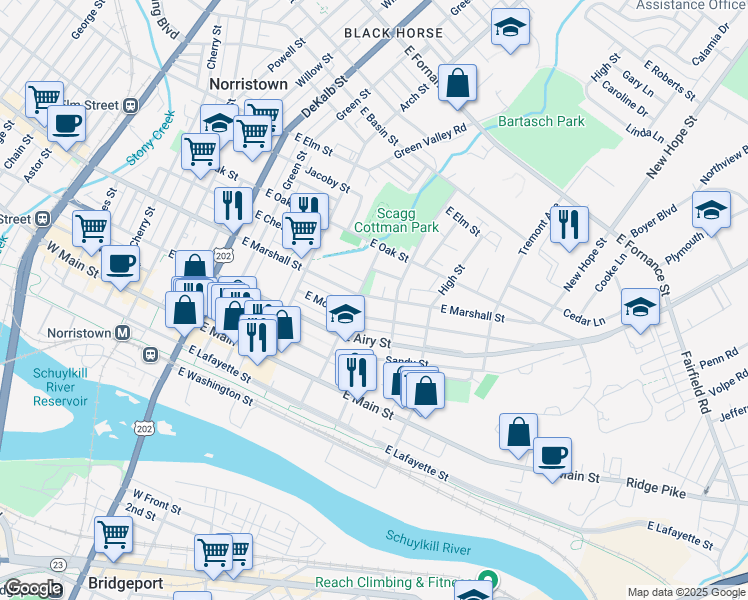The height and width of the screenshot is (600, 748).
Task: Click the Bartasch Park label
Action: (541, 121)
